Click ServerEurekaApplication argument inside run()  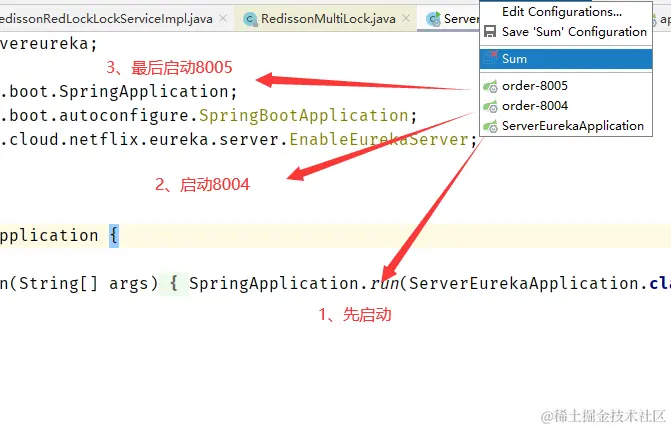pos(524,283)
